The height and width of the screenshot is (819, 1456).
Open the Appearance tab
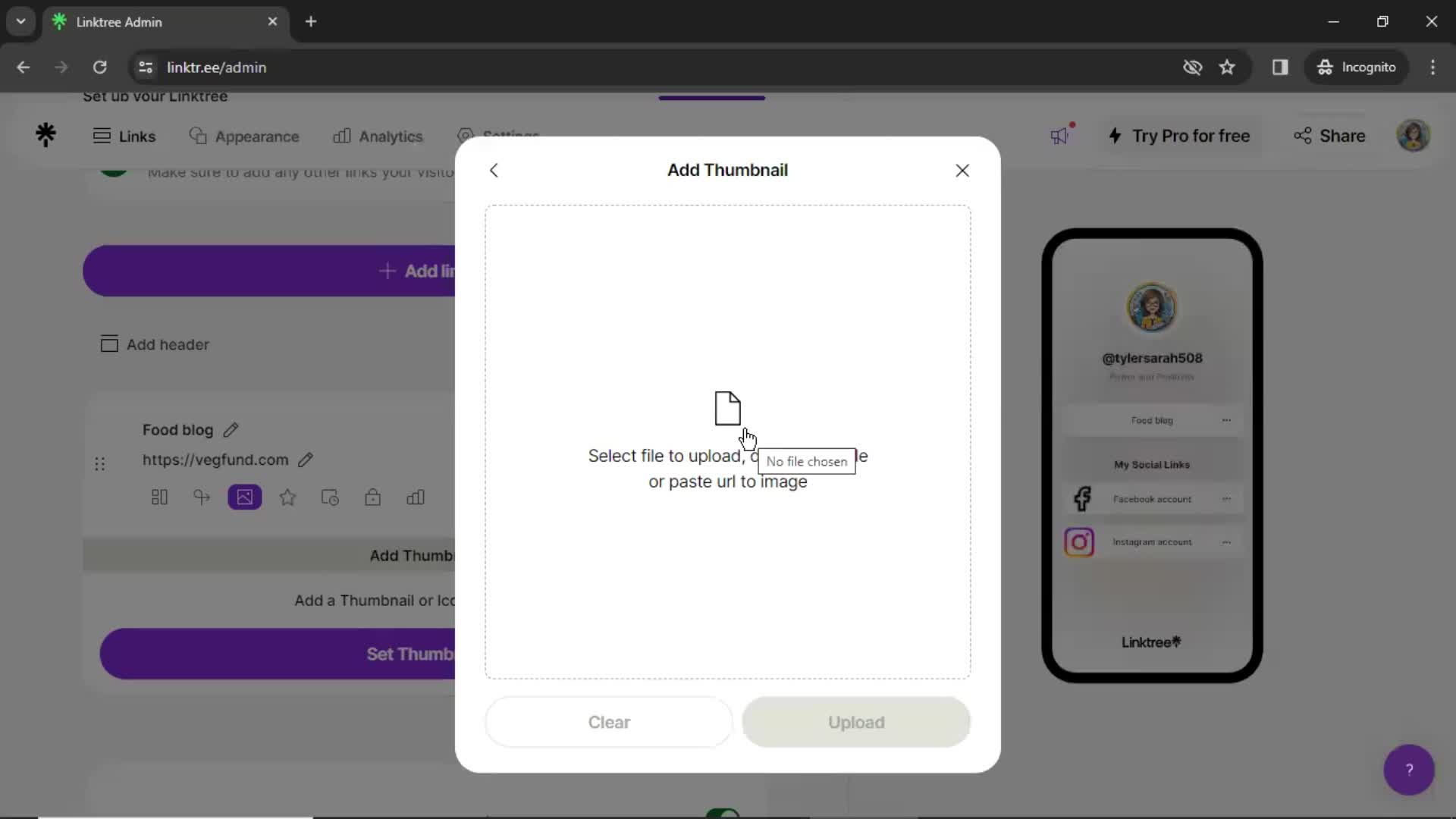click(x=244, y=135)
